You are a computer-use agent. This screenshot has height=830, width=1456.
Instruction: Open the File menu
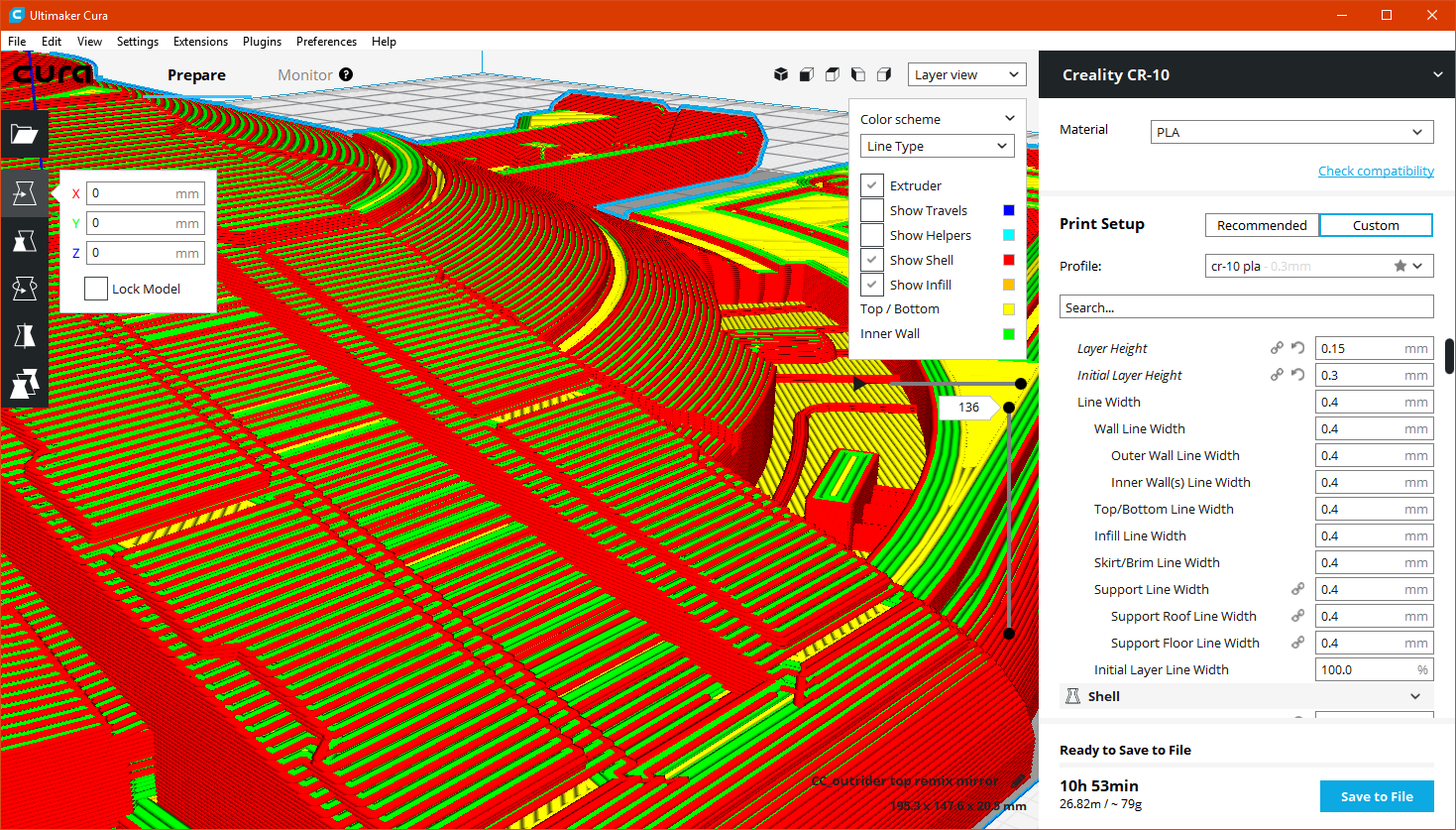[x=17, y=42]
